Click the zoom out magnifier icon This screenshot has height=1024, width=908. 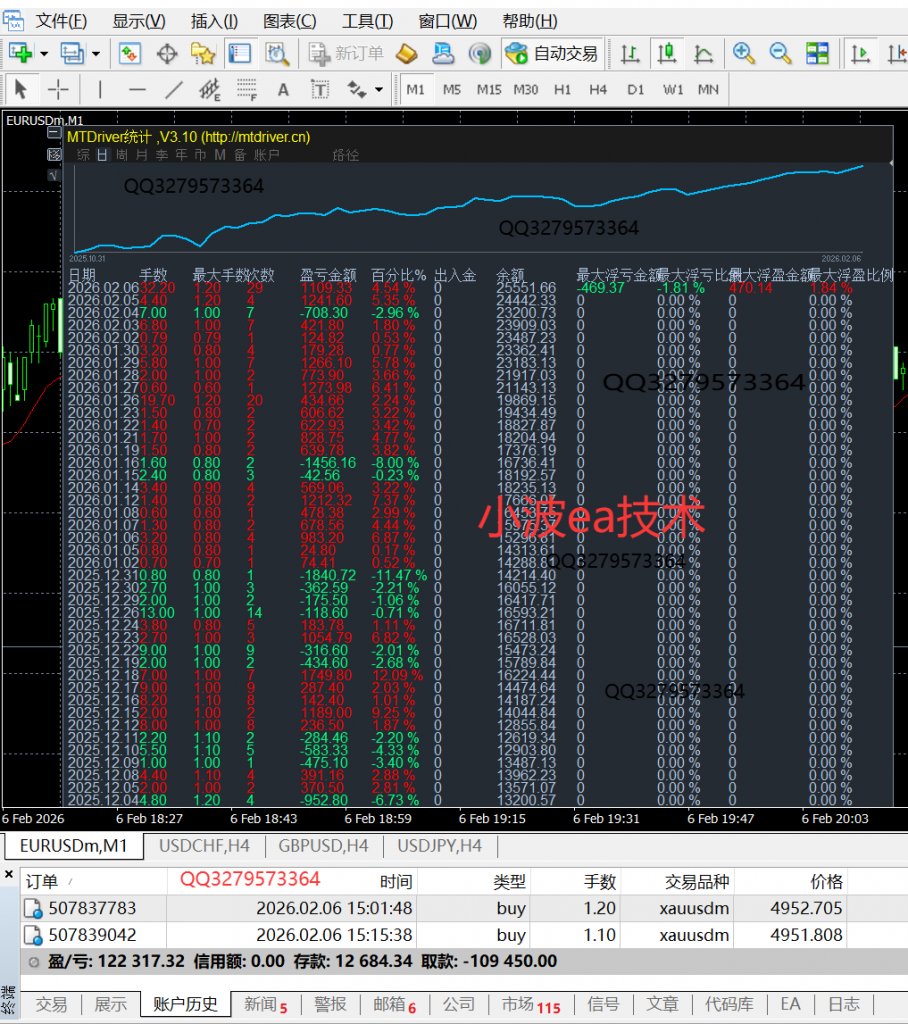pyautogui.click(x=780, y=53)
